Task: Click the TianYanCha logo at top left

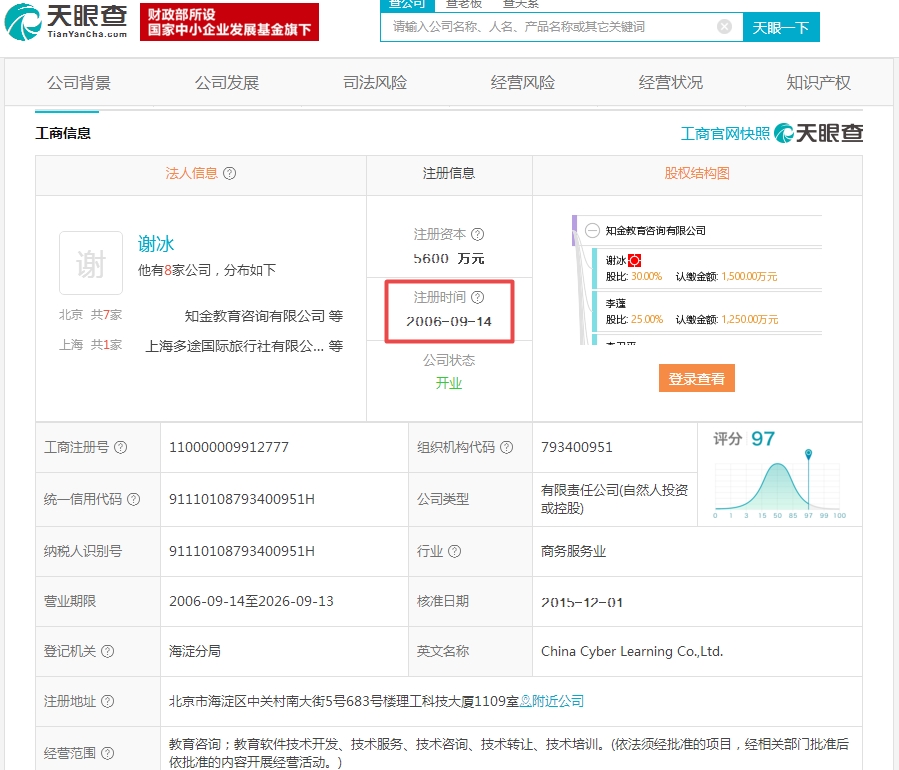Action: click(x=65, y=21)
